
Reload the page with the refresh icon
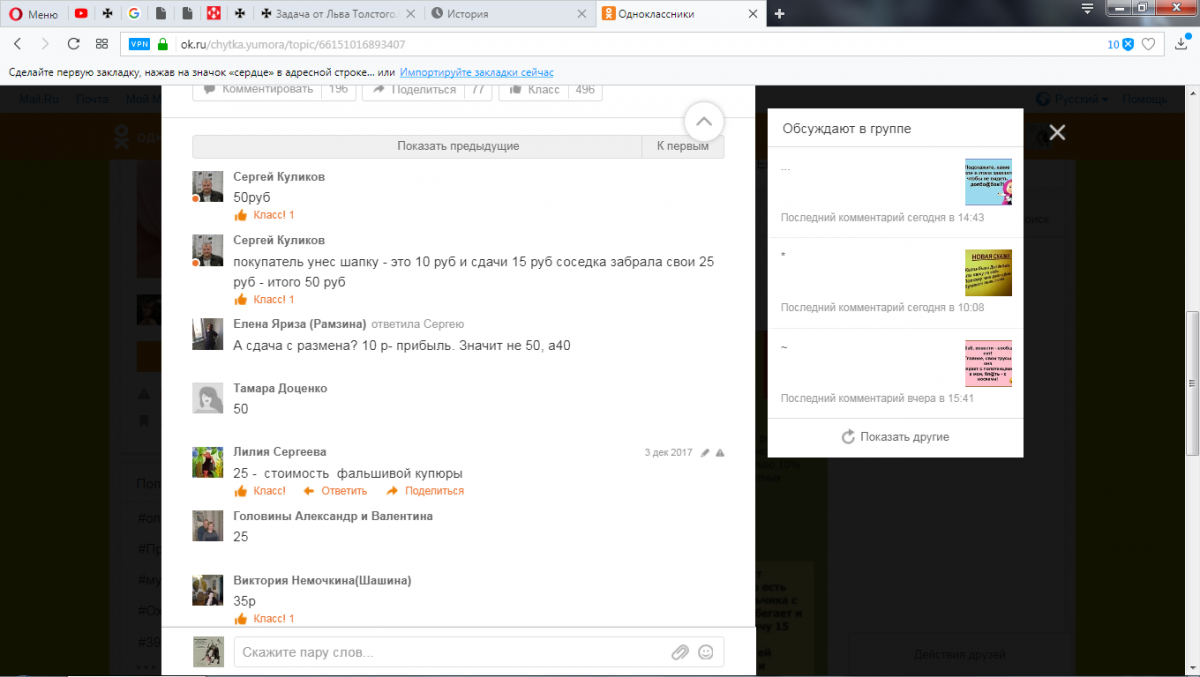[73, 44]
